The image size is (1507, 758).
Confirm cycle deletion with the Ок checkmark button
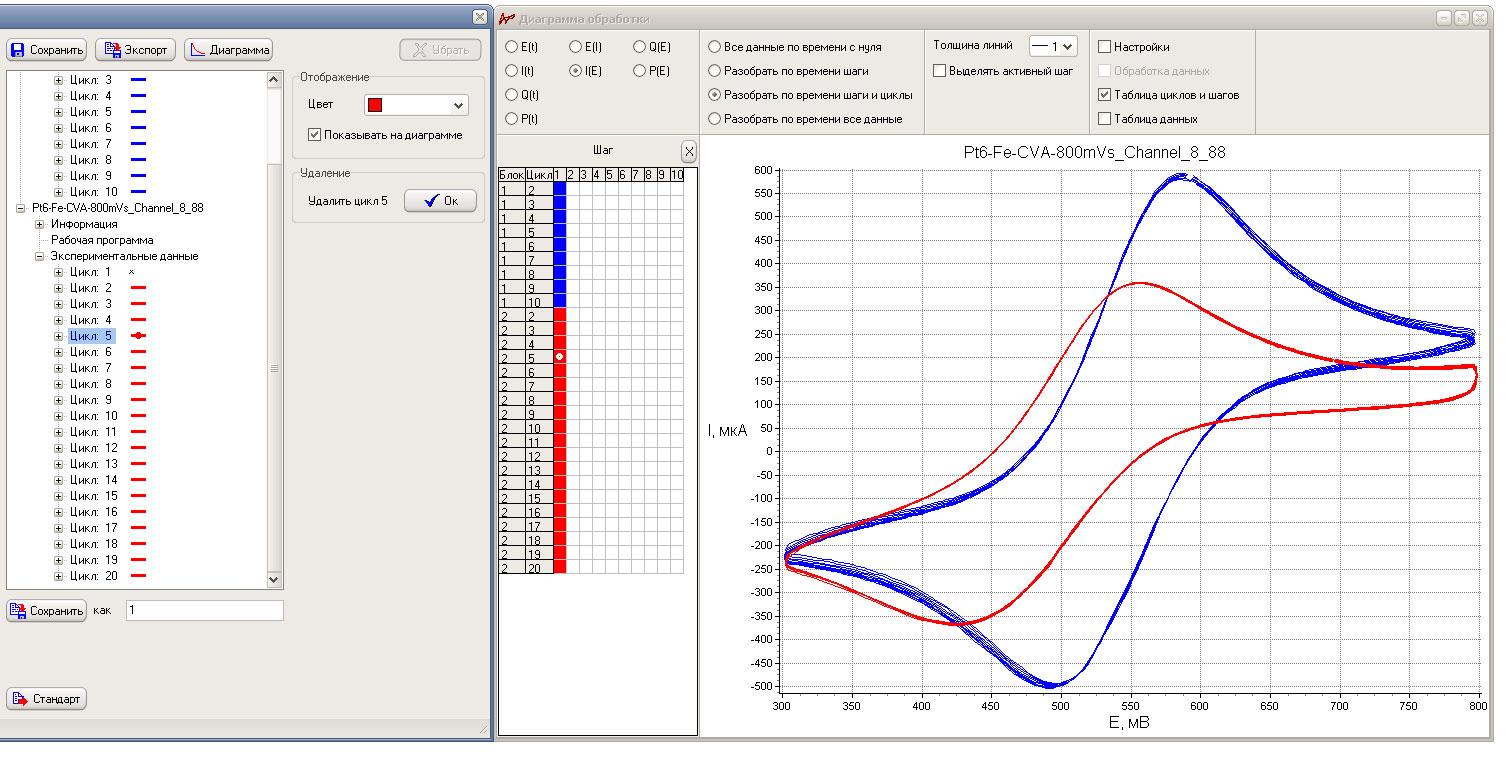point(440,201)
